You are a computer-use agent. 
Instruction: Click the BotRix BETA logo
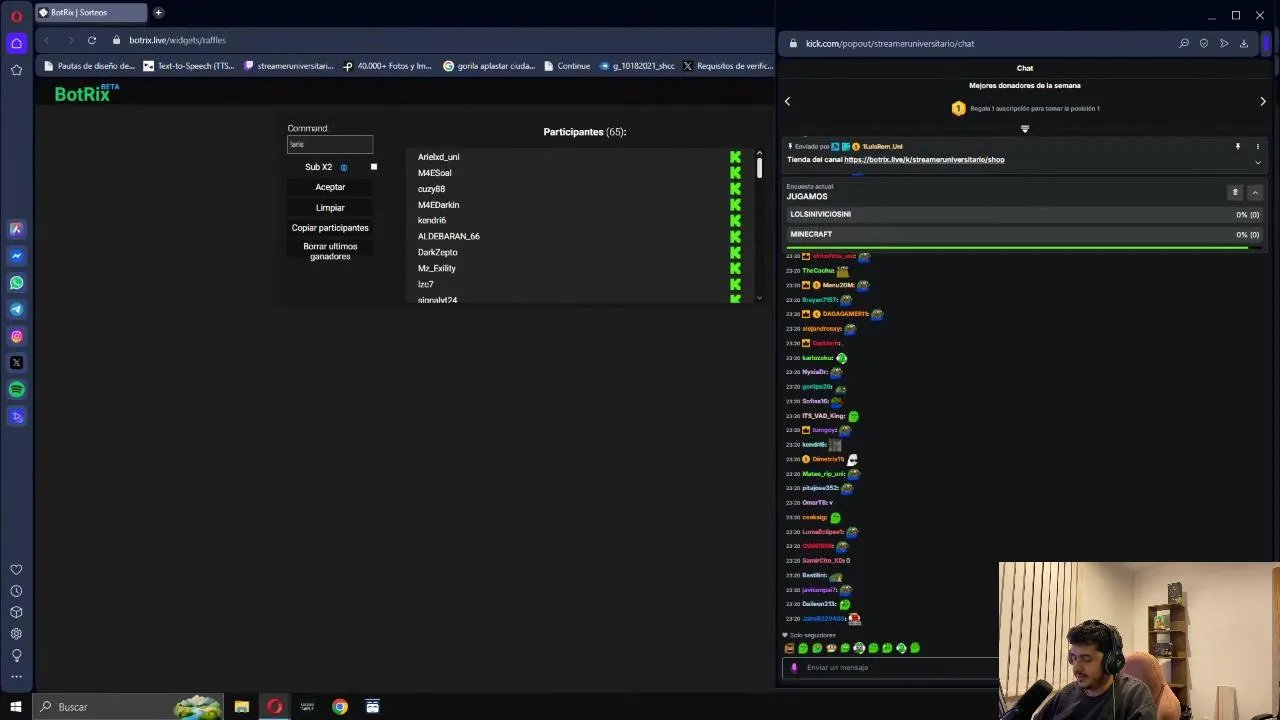coord(86,93)
